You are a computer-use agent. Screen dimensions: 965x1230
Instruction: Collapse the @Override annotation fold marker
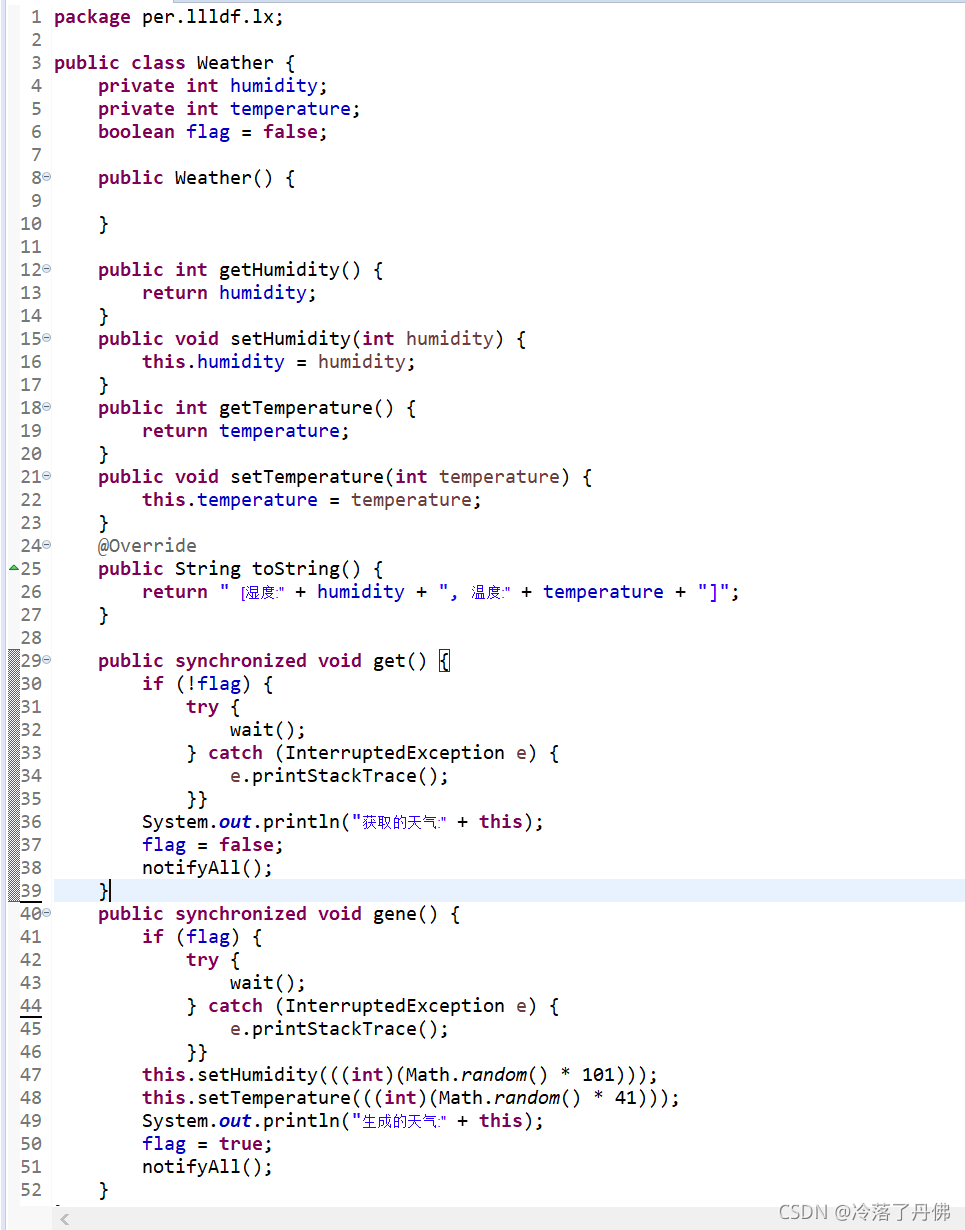pos(46,545)
